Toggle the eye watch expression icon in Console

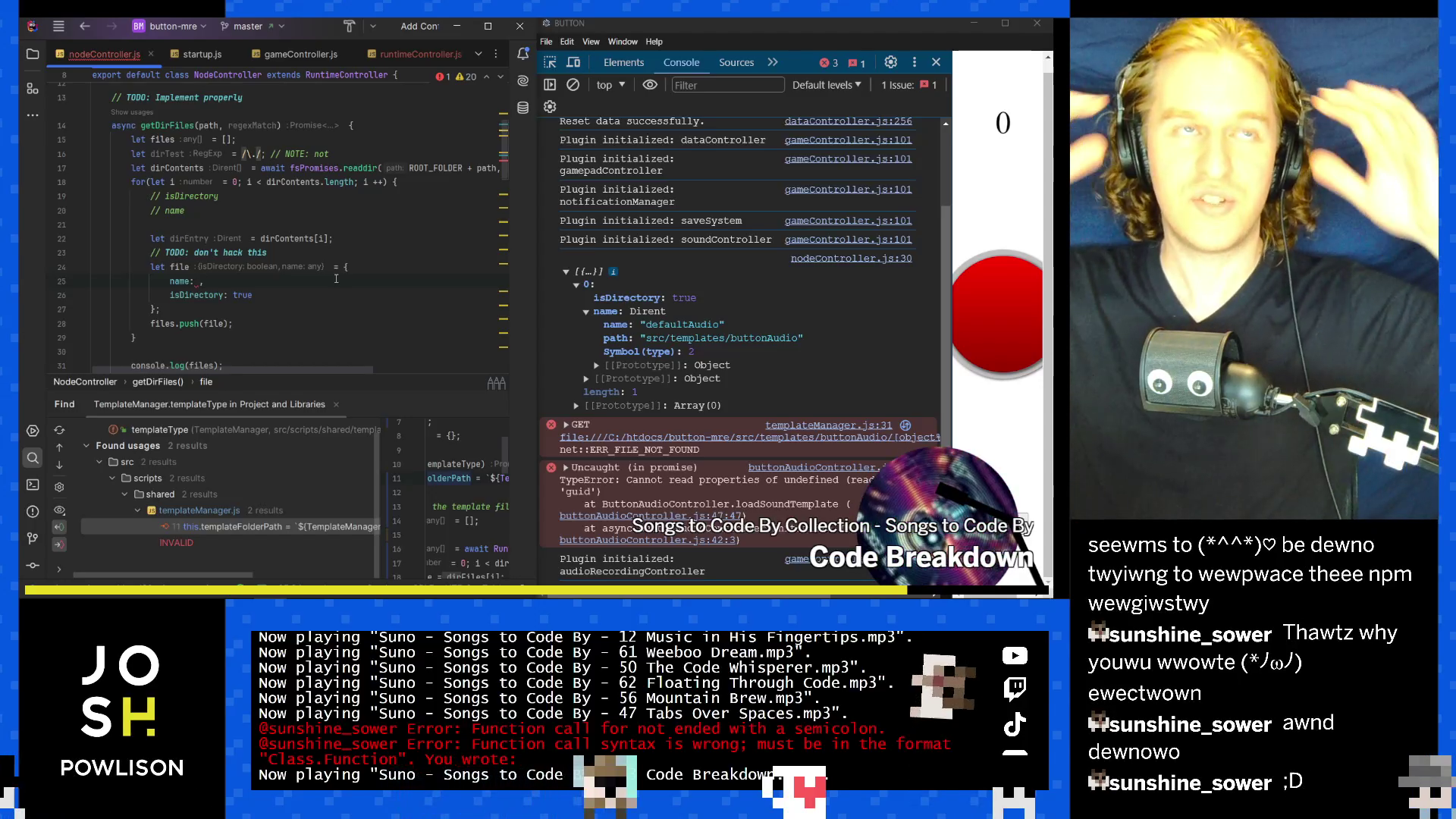click(x=649, y=85)
